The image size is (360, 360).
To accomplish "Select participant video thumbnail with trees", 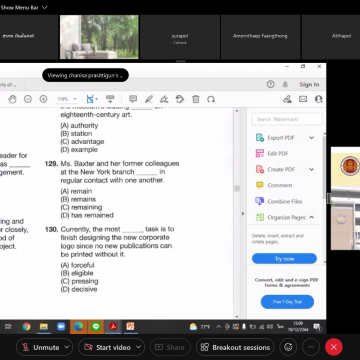I will point(99,37).
